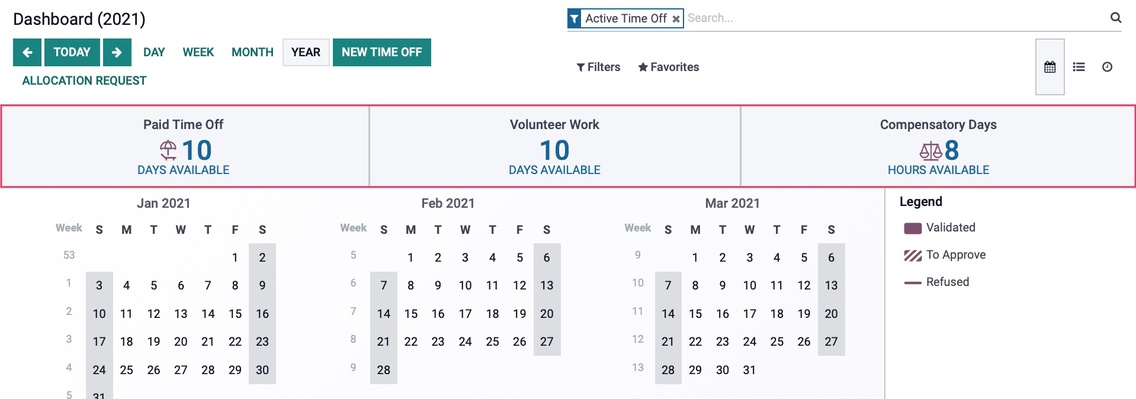Remove the Active Time Off filter tag
This screenshot has width=1136, height=399.
[676, 19]
